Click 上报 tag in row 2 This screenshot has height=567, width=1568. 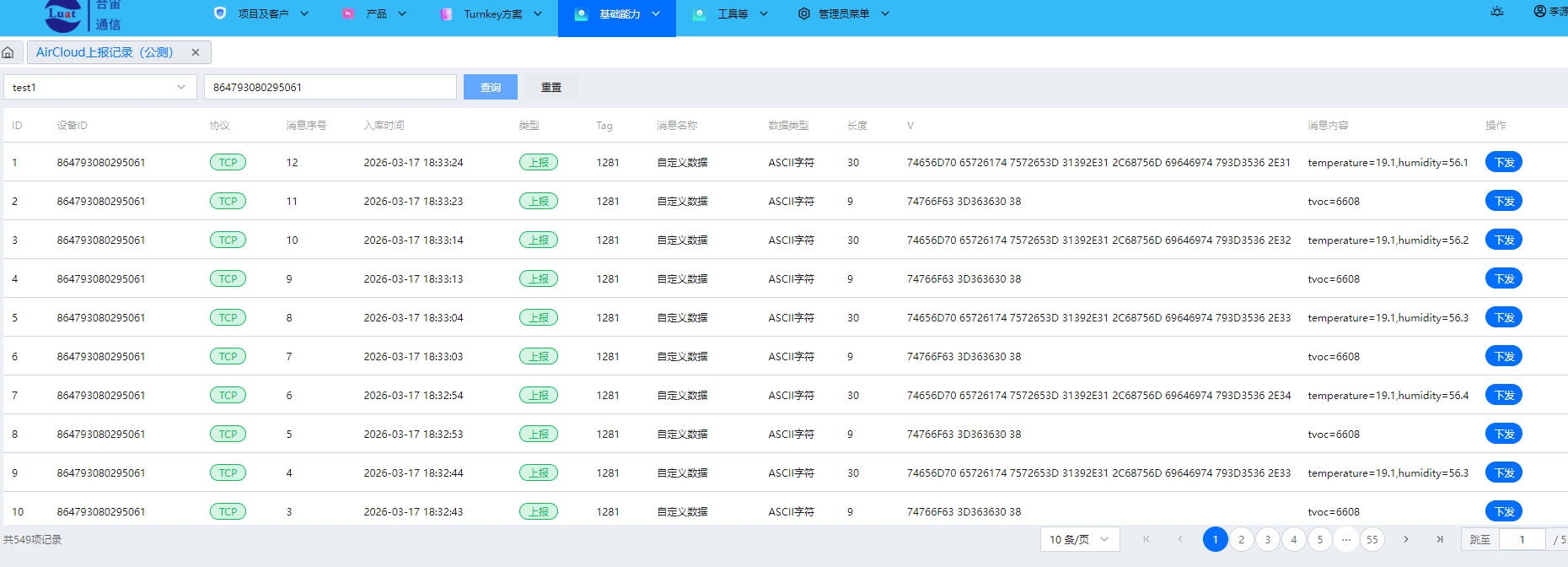[x=539, y=201]
